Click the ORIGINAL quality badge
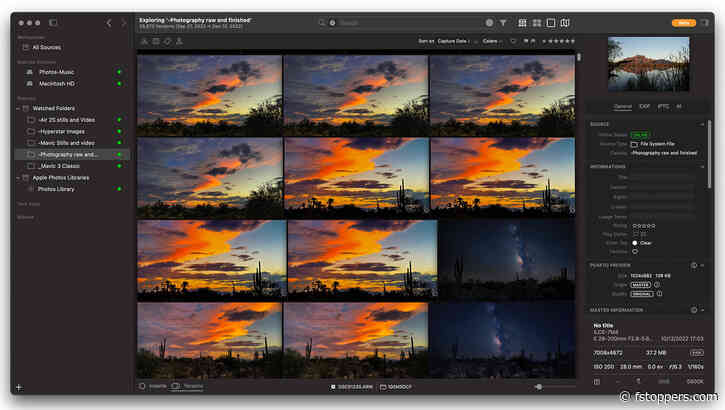The image size is (725, 410). pos(642,294)
